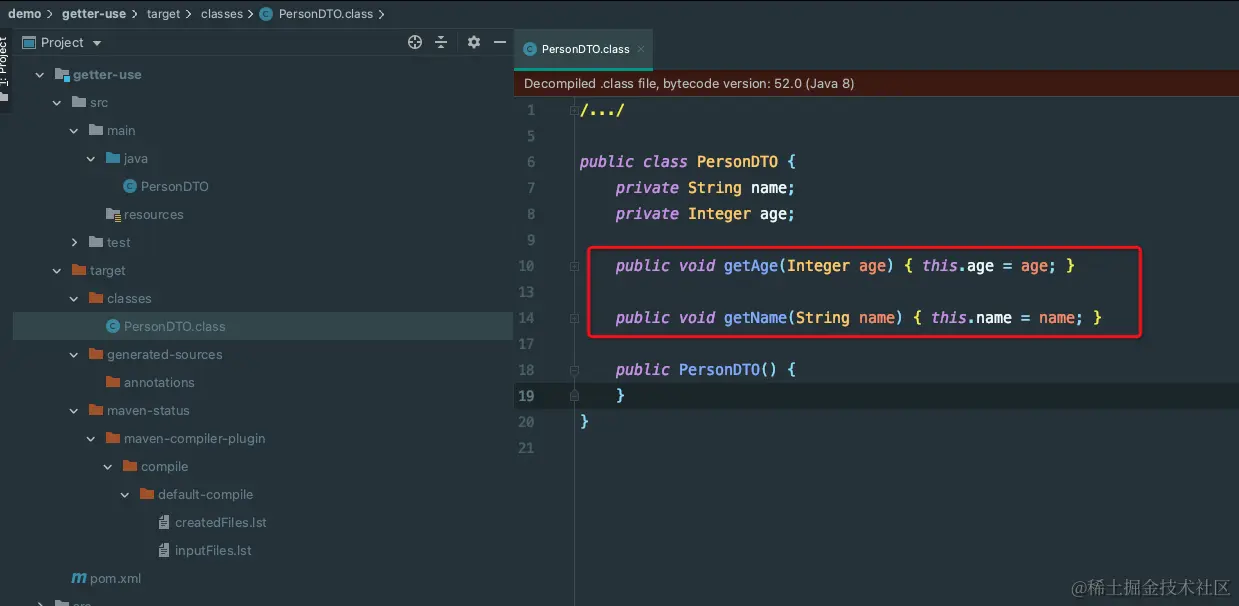Click the folded /.../ comment text
Image resolution: width=1239 pixels, height=606 pixels.
point(602,110)
